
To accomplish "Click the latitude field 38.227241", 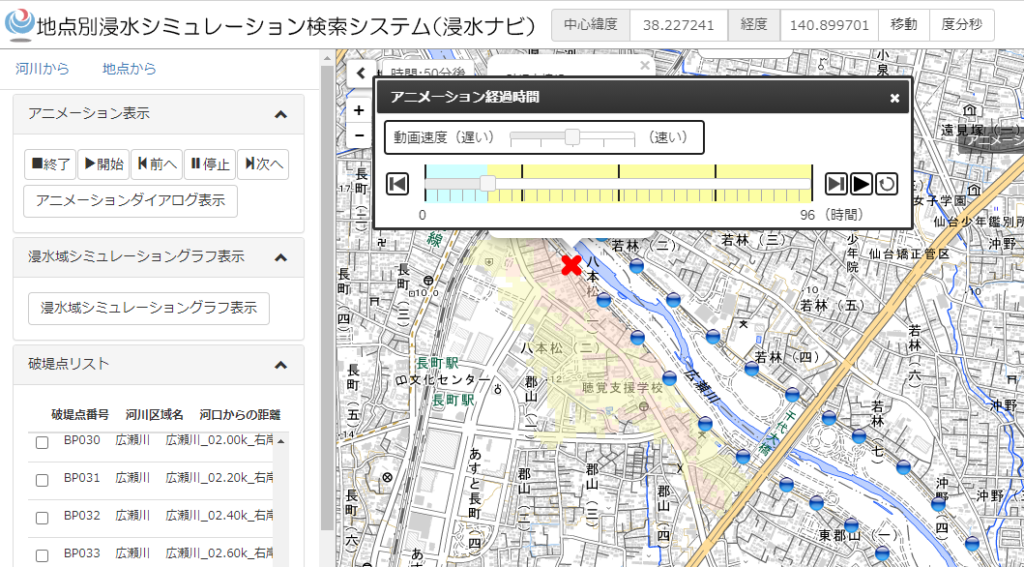I will [x=679, y=25].
